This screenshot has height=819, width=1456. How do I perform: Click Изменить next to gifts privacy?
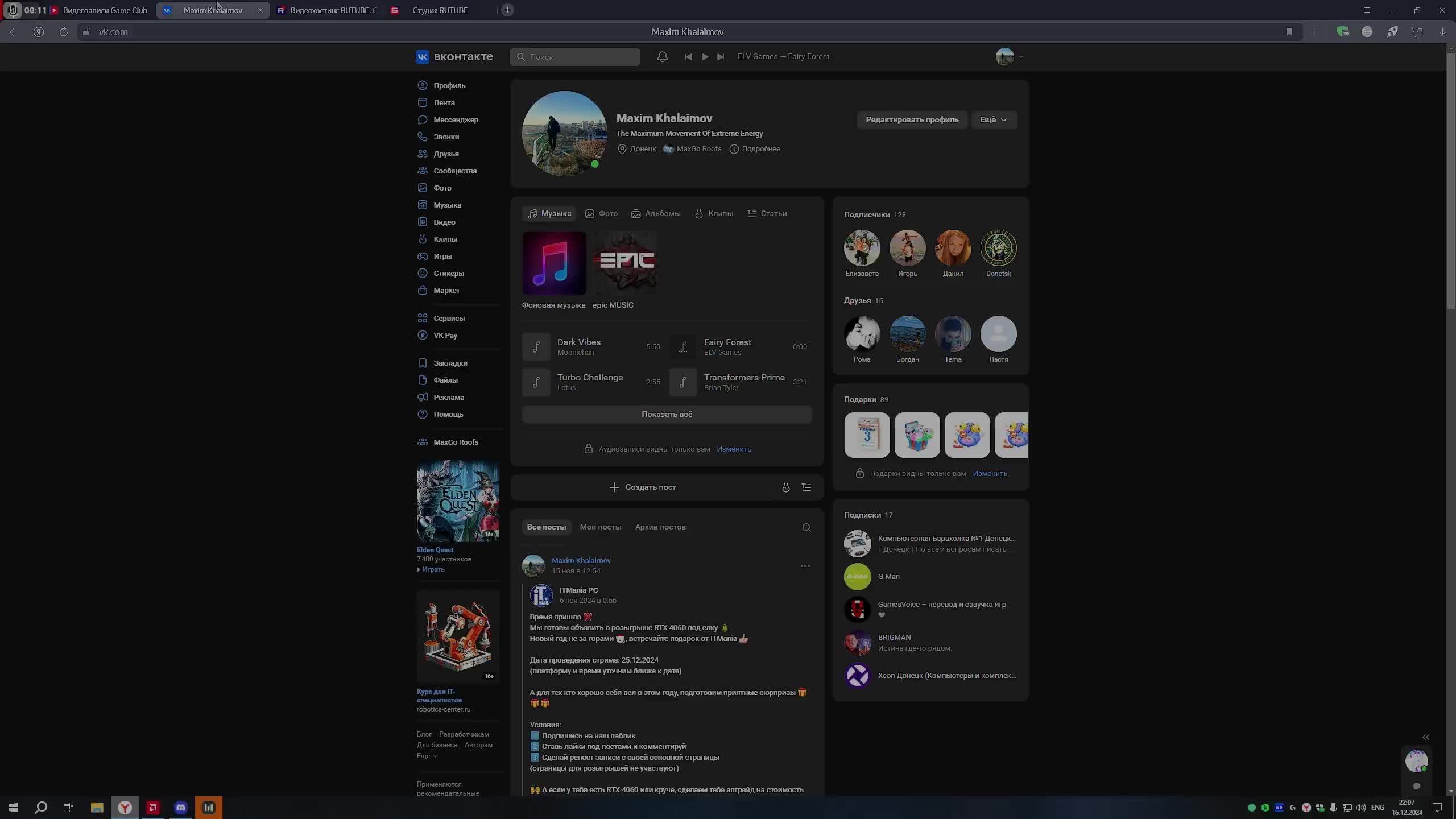[x=990, y=474]
